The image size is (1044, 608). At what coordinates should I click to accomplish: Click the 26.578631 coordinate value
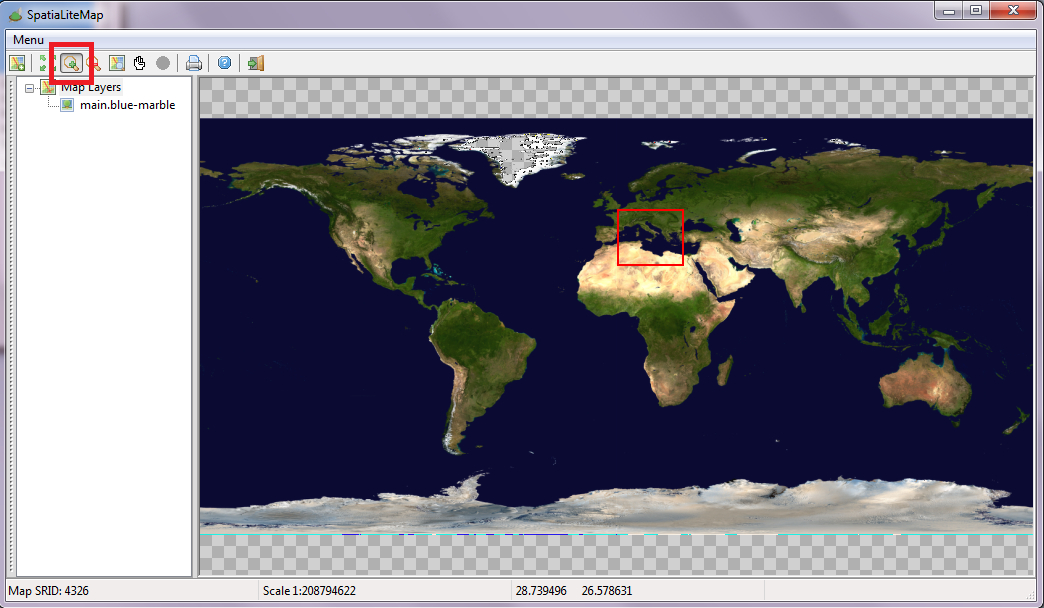pyautogui.click(x=607, y=591)
